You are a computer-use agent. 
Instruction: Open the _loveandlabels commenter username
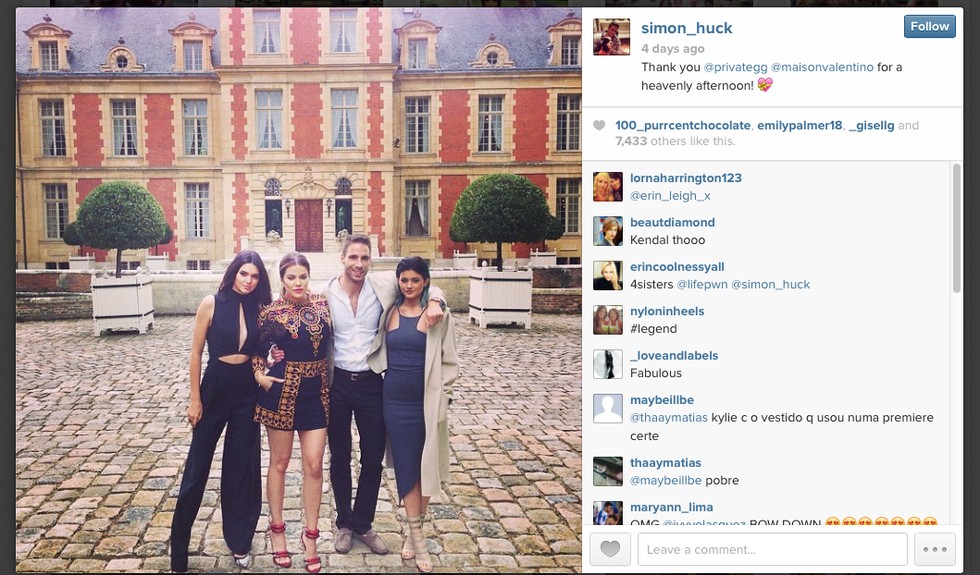click(x=674, y=355)
